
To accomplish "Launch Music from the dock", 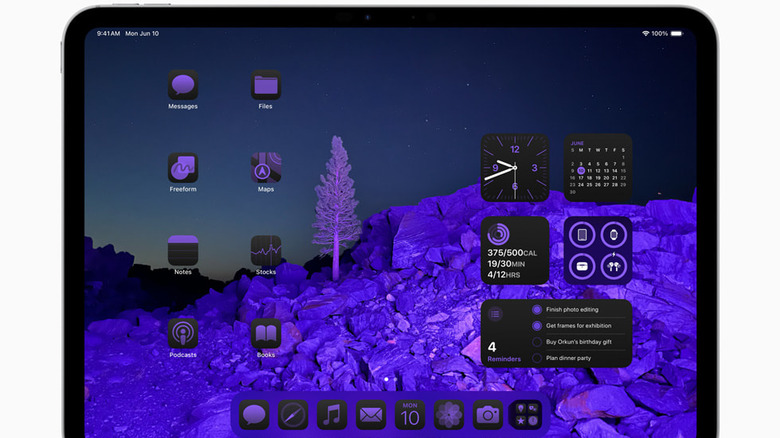I will [x=332, y=414].
